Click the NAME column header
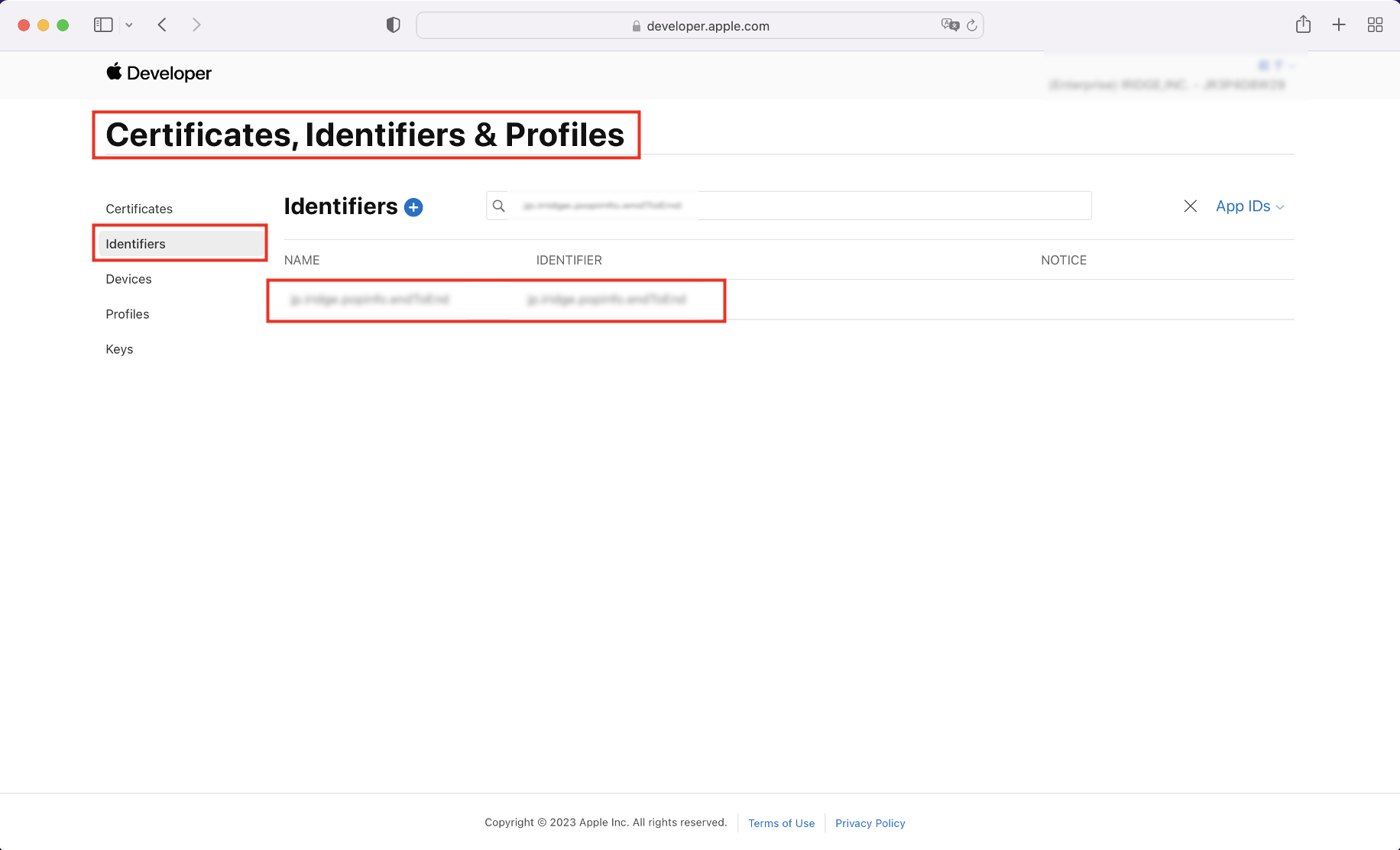The width and height of the screenshot is (1400, 850). point(302,260)
